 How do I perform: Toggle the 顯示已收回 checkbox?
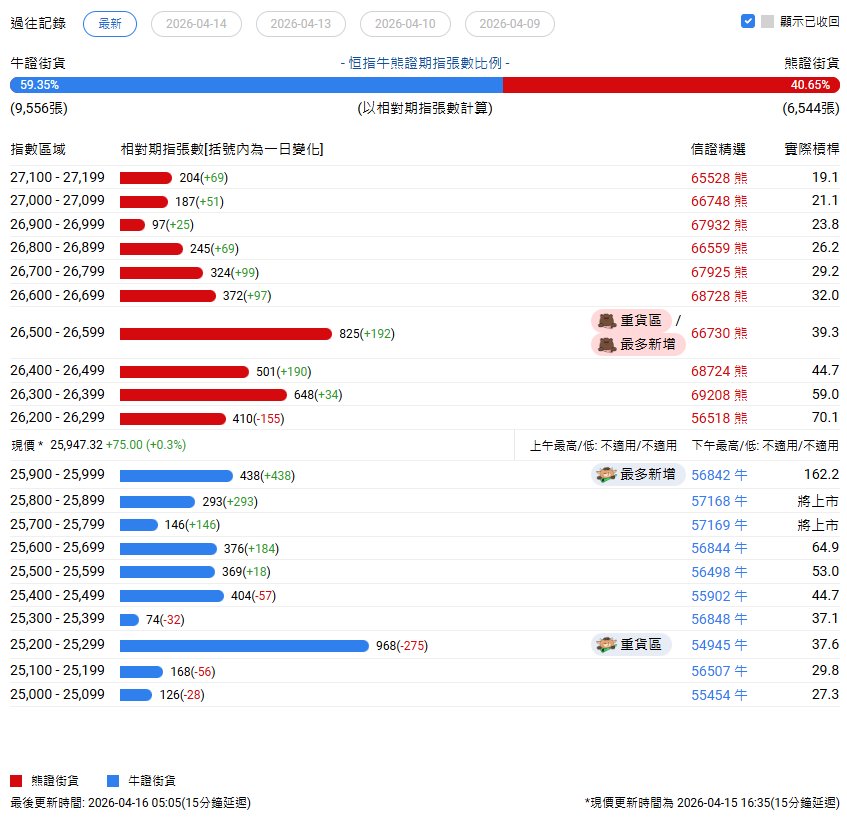pyautogui.click(x=748, y=21)
